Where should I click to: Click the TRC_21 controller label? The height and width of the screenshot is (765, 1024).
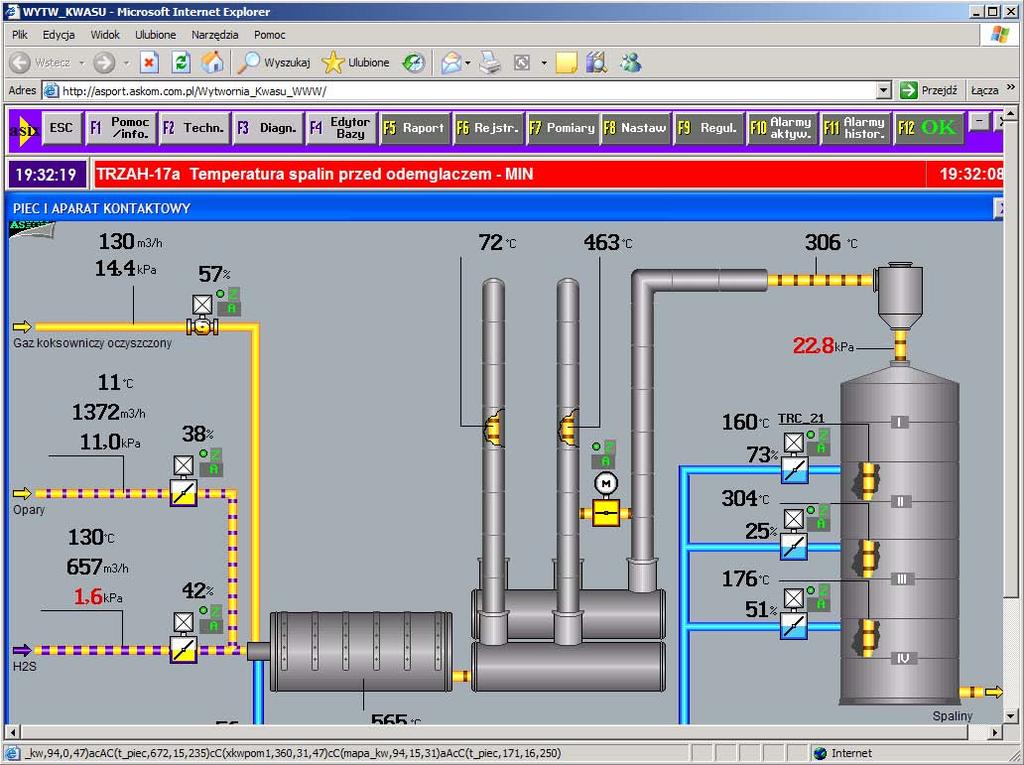(x=801, y=419)
